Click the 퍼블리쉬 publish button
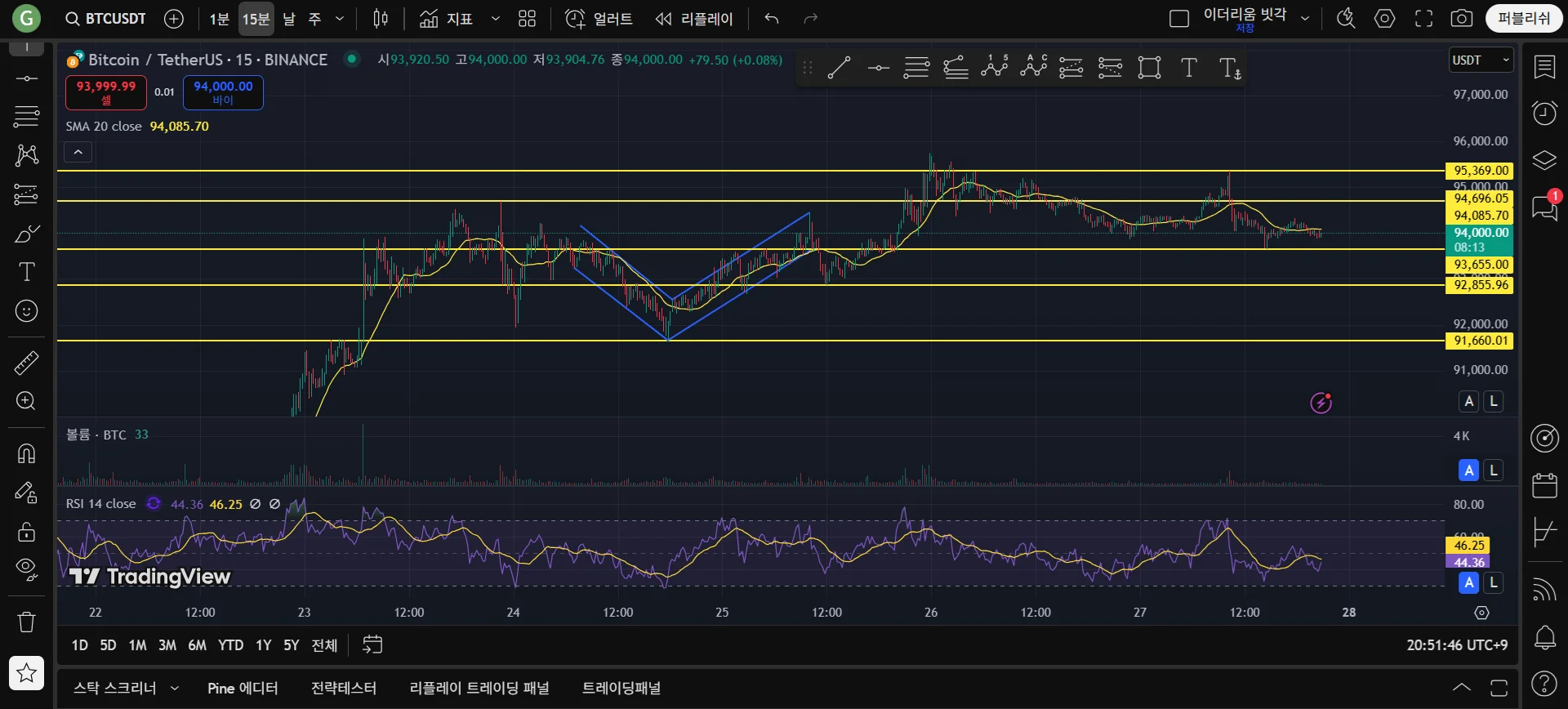This screenshot has width=1568, height=709. 1523,18
